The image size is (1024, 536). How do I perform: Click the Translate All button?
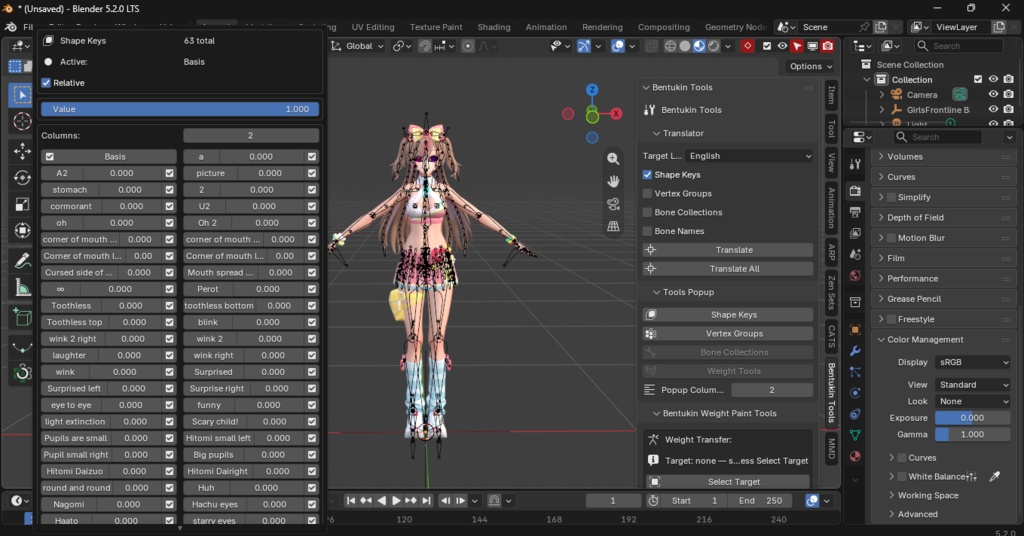click(x=728, y=269)
